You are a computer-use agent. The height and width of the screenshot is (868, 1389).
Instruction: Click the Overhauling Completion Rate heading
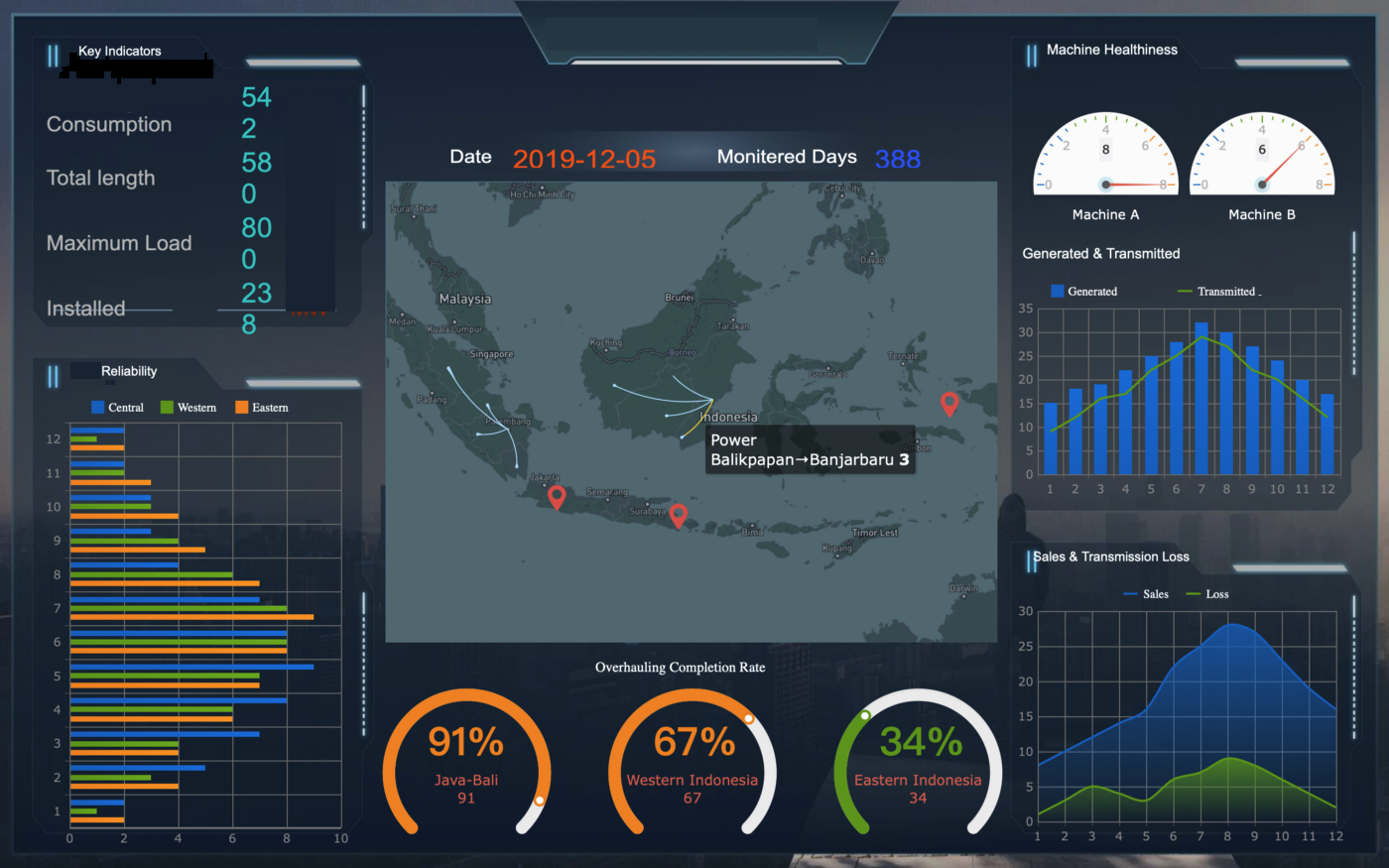point(681,668)
